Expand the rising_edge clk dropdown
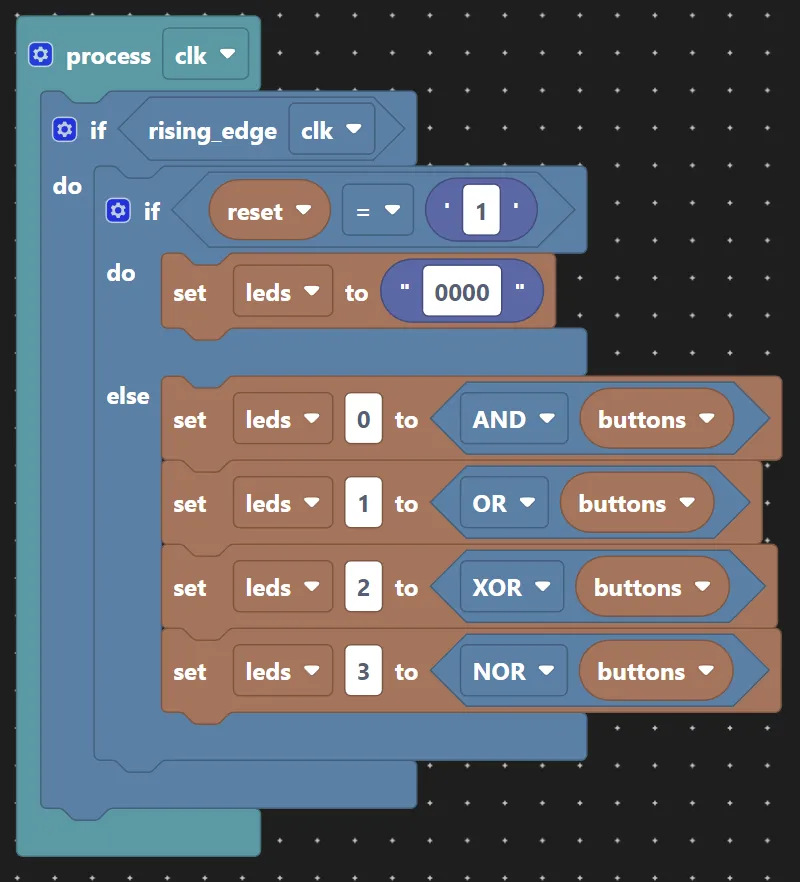Screen dimensions: 800x882 pos(330,130)
